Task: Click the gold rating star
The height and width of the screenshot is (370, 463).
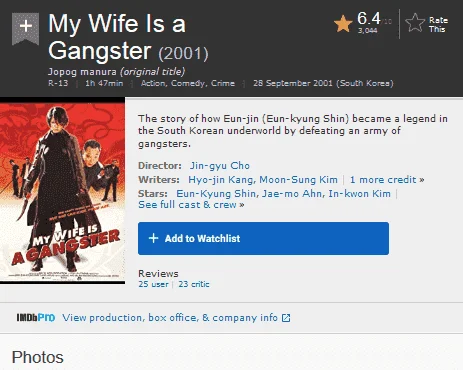Action: (x=343, y=24)
